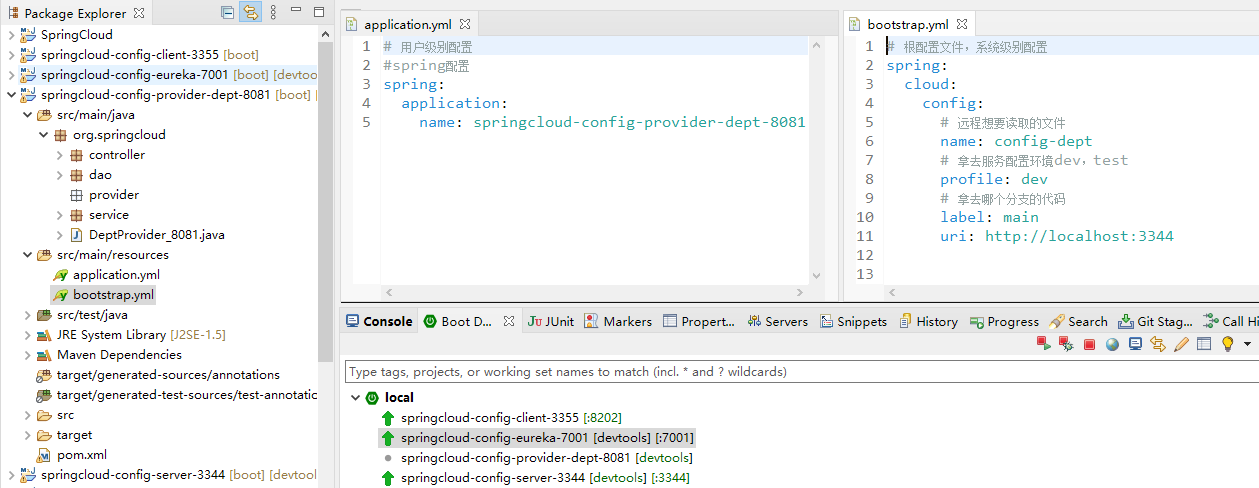Focus the Boot Dashboard filter input field

pyautogui.click(x=800, y=371)
